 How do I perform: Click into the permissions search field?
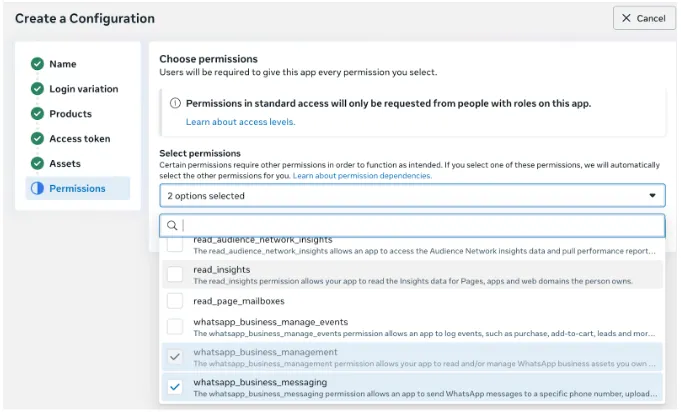click(x=420, y=226)
